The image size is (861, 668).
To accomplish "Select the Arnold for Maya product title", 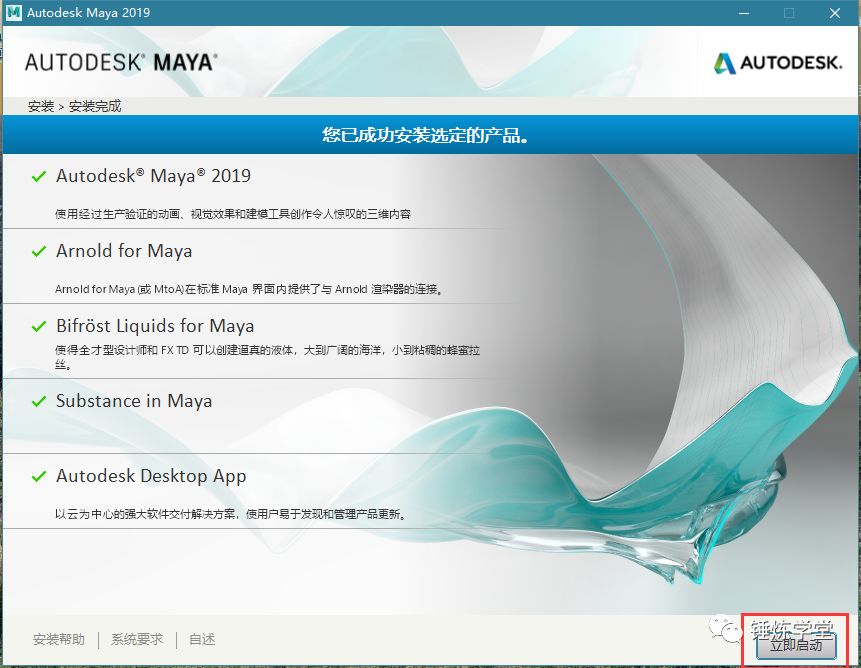I will point(124,251).
